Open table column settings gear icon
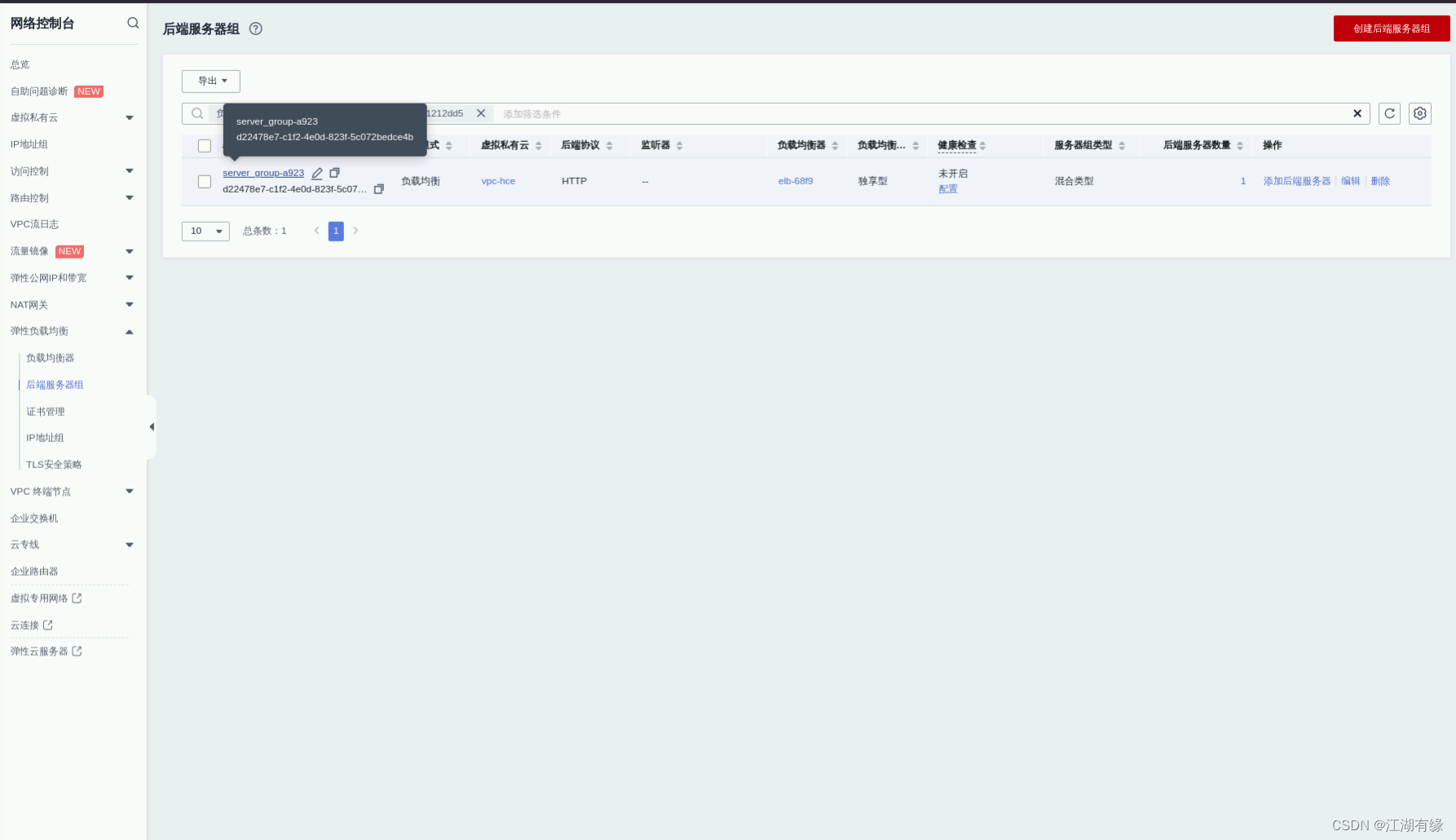Viewport: 1456px width, 840px height. (x=1420, y=113)
